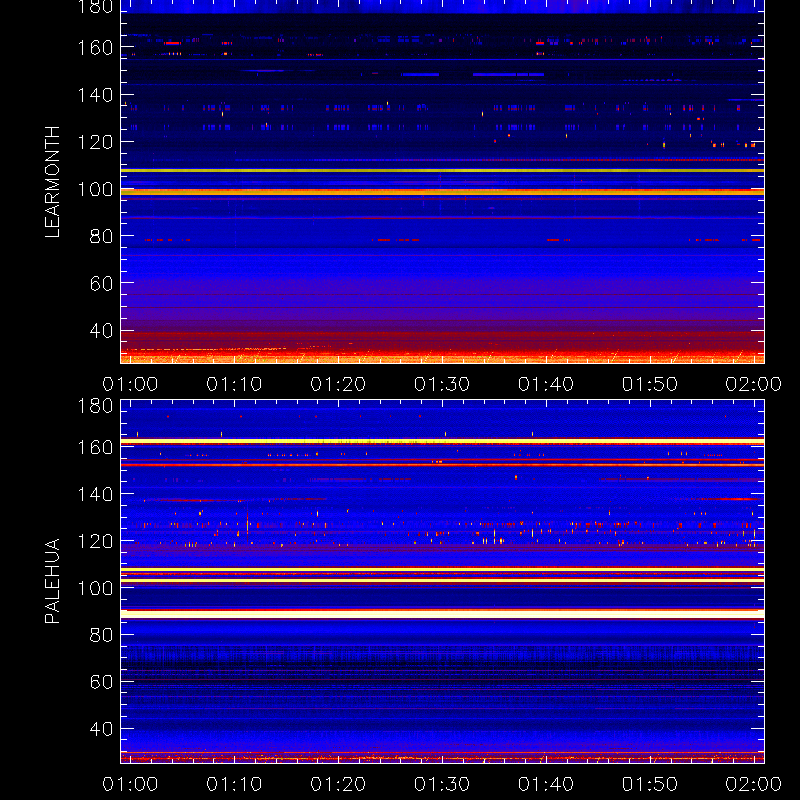Choose the 01:30 time label under PALEHUA plot
The image size is (800, 800).
[442, 784]
